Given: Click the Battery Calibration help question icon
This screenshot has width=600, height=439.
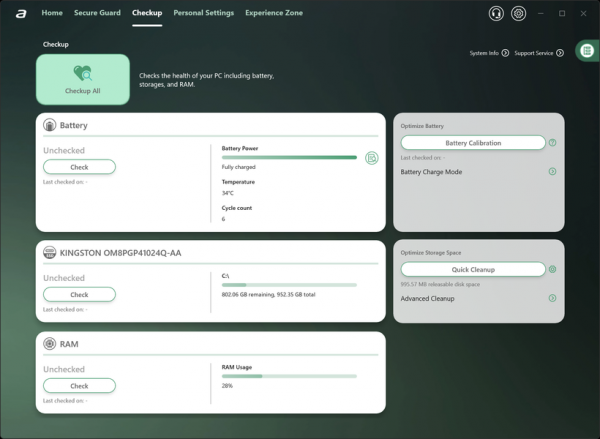Looking at the screenshot, I should click(552, 143).
